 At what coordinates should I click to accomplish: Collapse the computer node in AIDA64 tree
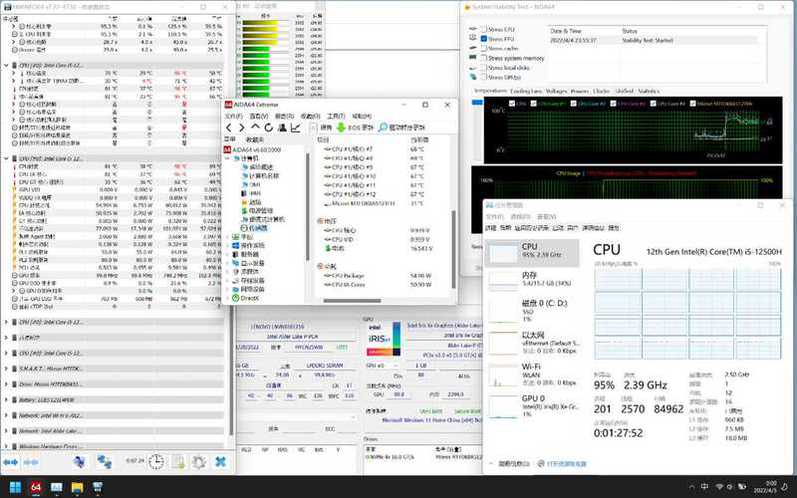tap(228, 159)
